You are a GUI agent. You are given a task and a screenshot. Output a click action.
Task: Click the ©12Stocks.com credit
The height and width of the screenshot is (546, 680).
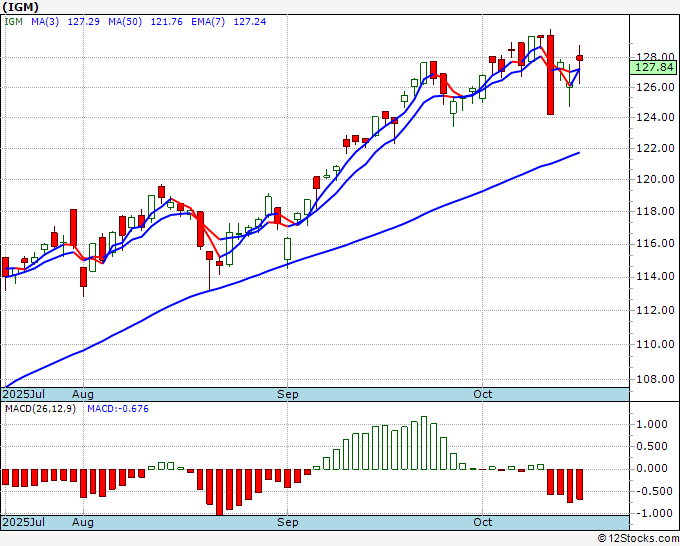pos(638,538)
